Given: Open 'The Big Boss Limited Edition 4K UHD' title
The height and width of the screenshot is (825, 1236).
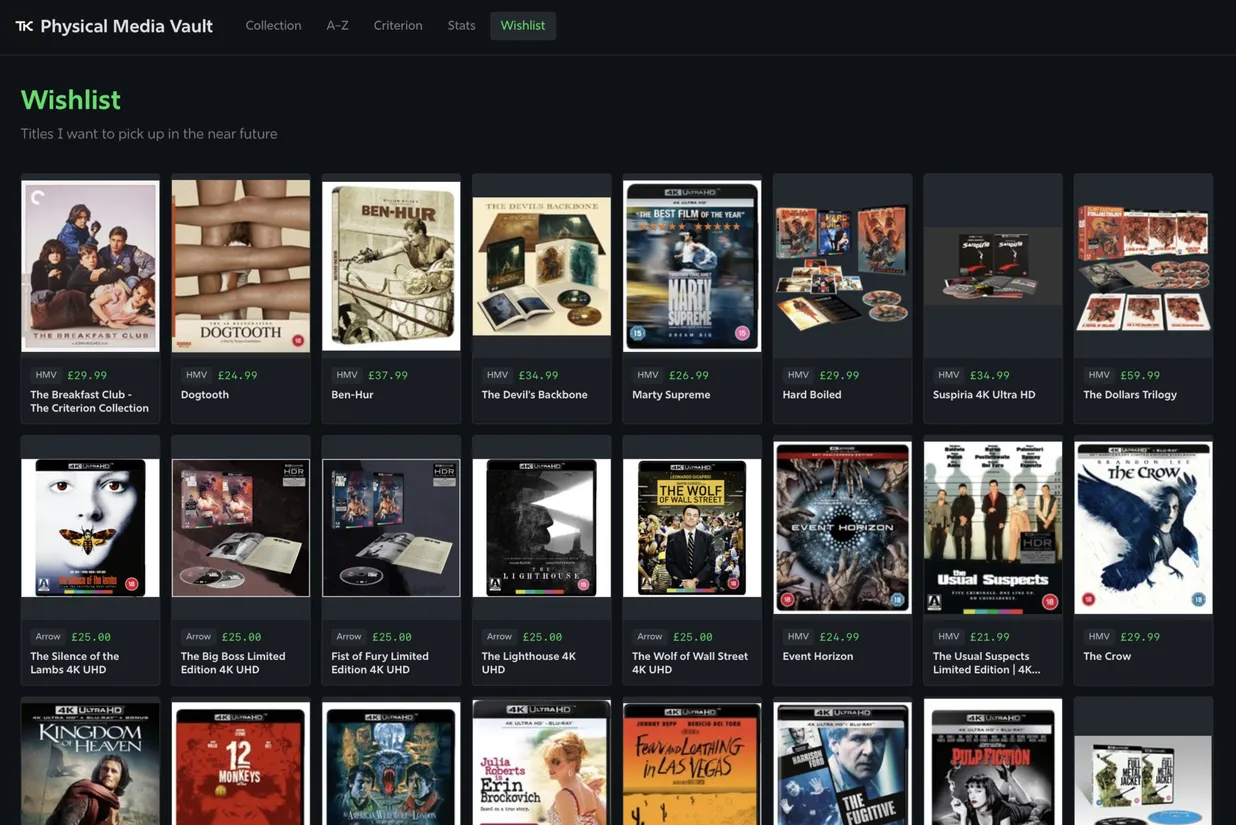Looking at the screenshot, I should point(233,663).
